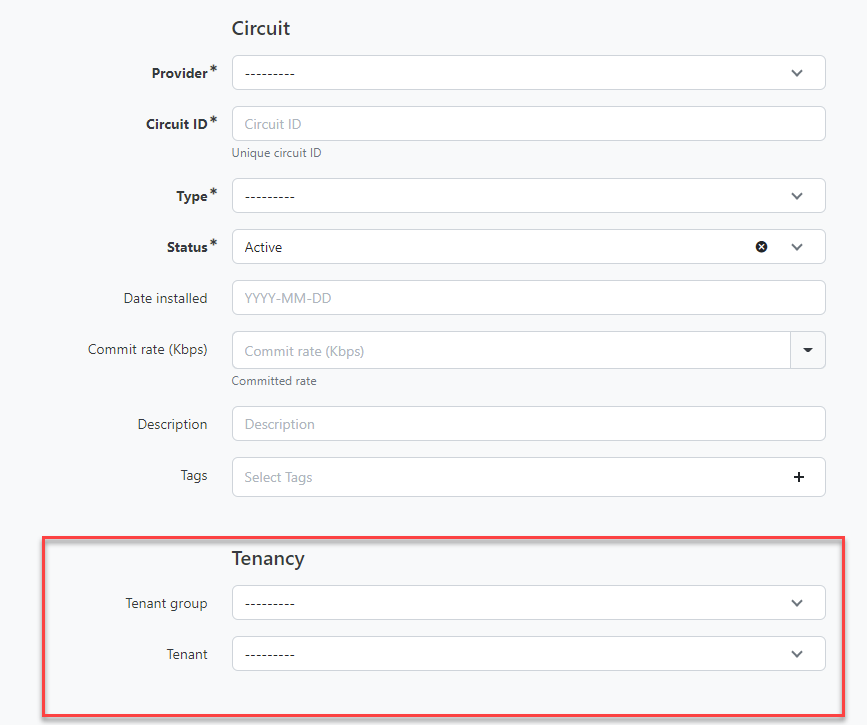This screenshot has width=867, height=725.
Task: Click the Status field label
Action: click(x=187, y=247)
